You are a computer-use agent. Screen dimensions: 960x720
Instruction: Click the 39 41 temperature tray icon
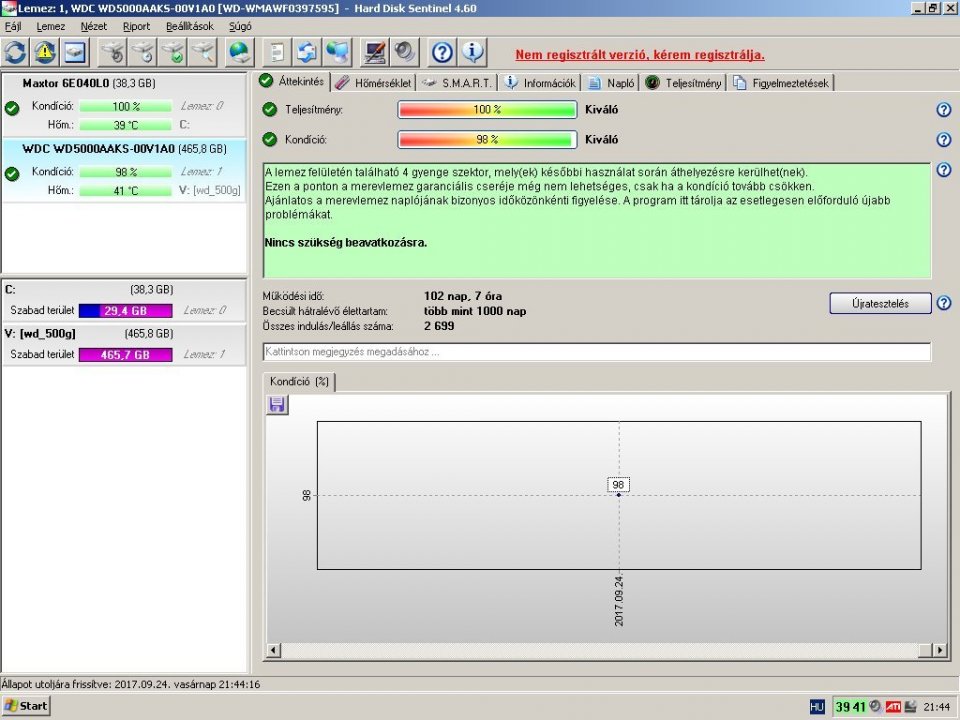[x=850, y=707]
